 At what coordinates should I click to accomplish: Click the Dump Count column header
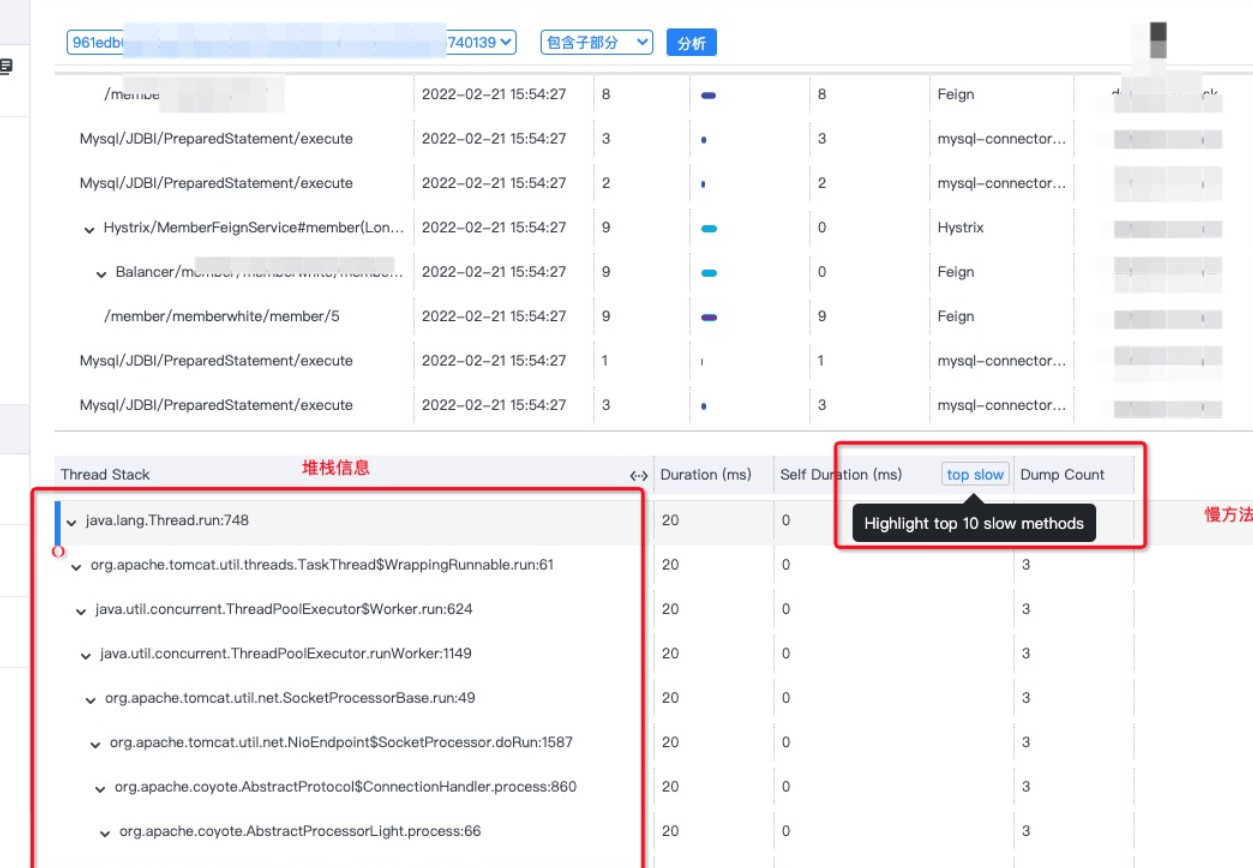tap(1062, 475)
